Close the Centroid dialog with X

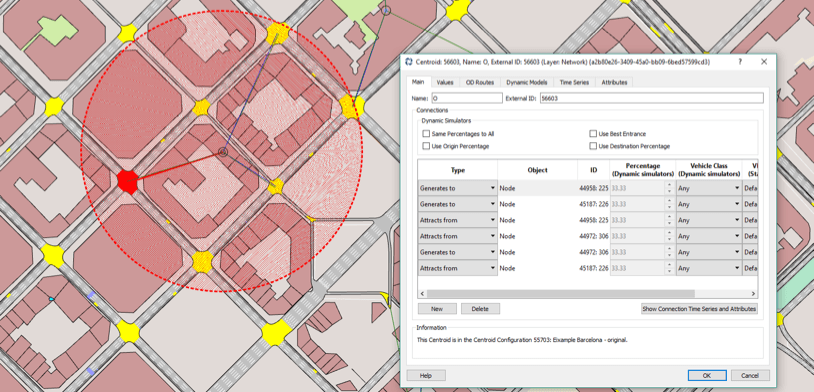click(764, 61)
